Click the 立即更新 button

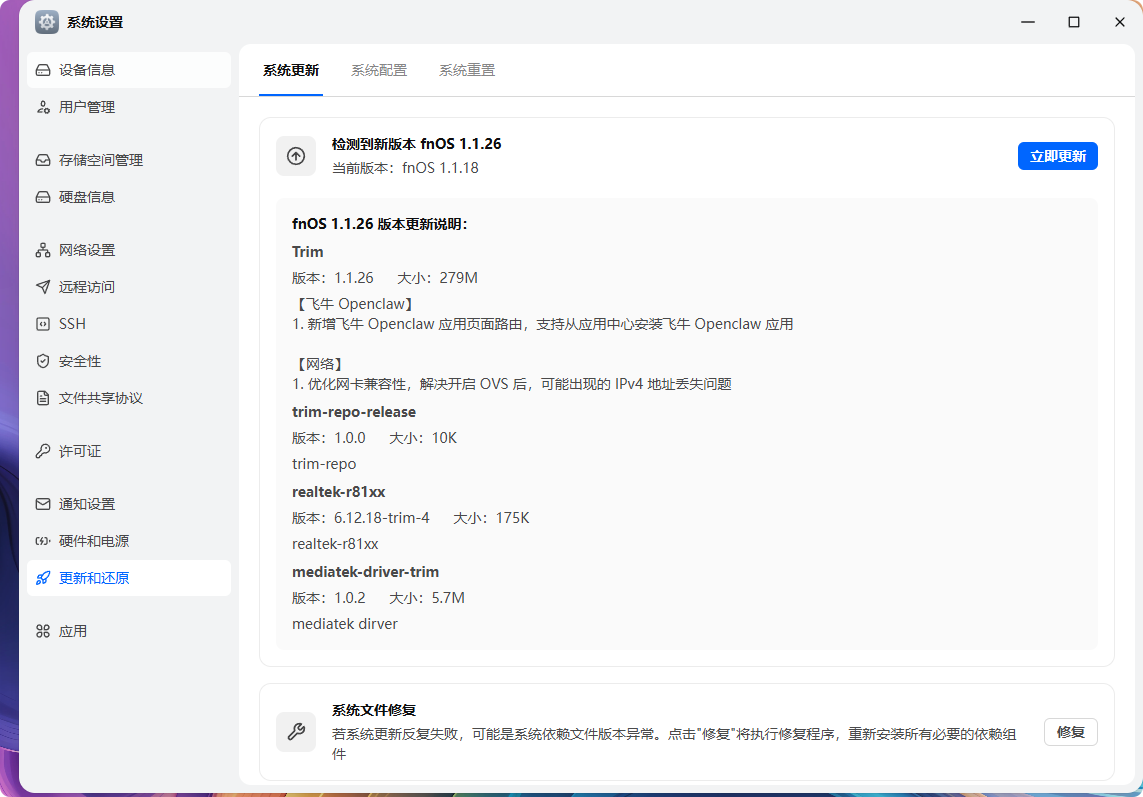tap(1057, 155)
